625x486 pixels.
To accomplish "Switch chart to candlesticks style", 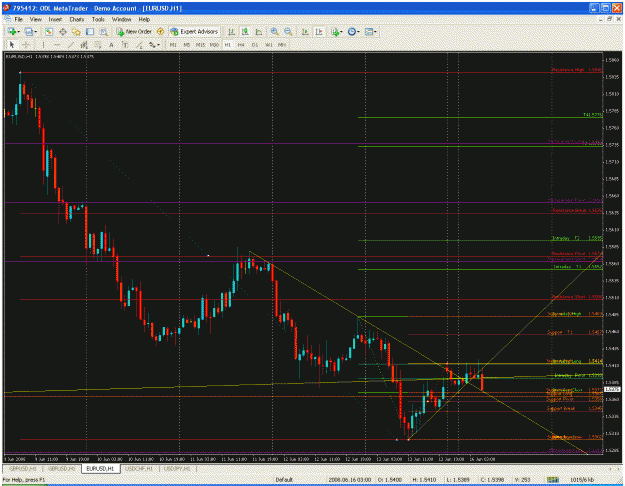I will (245, 31).
